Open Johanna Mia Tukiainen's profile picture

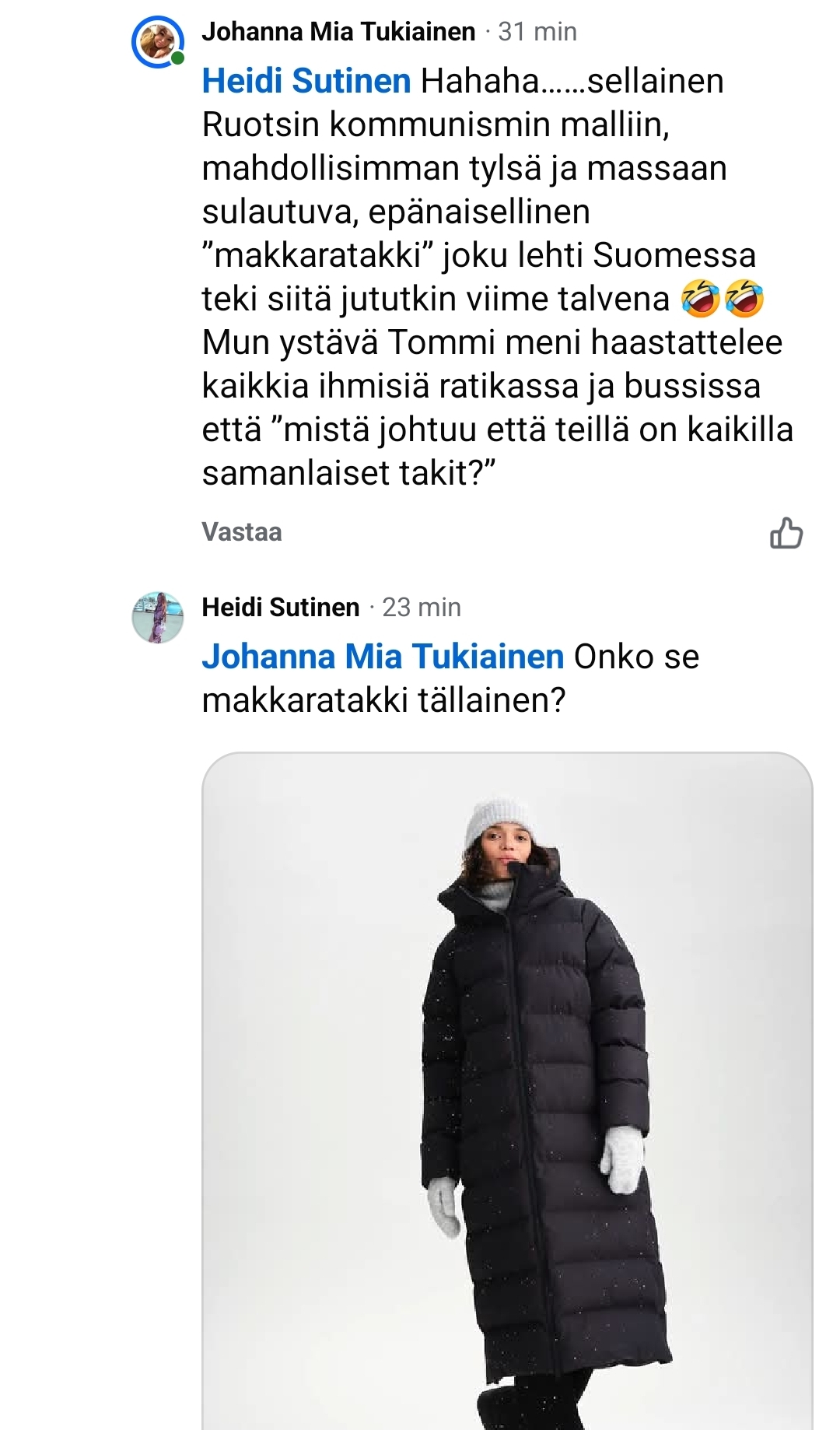pos(156,42)
